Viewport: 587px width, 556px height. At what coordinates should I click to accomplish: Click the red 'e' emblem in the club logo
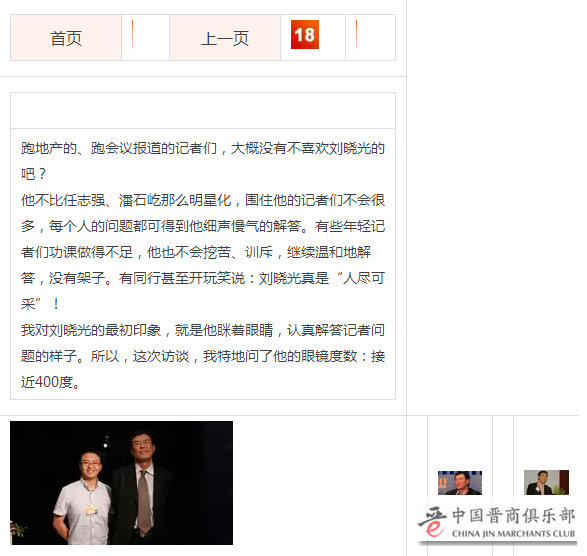tap(434, 528)
